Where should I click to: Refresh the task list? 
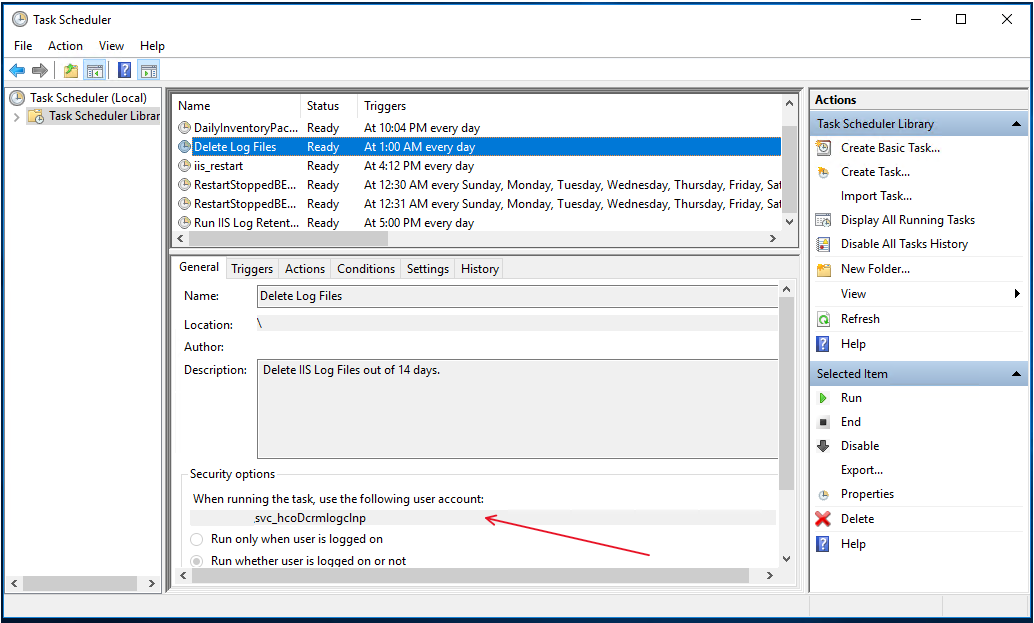860,318
